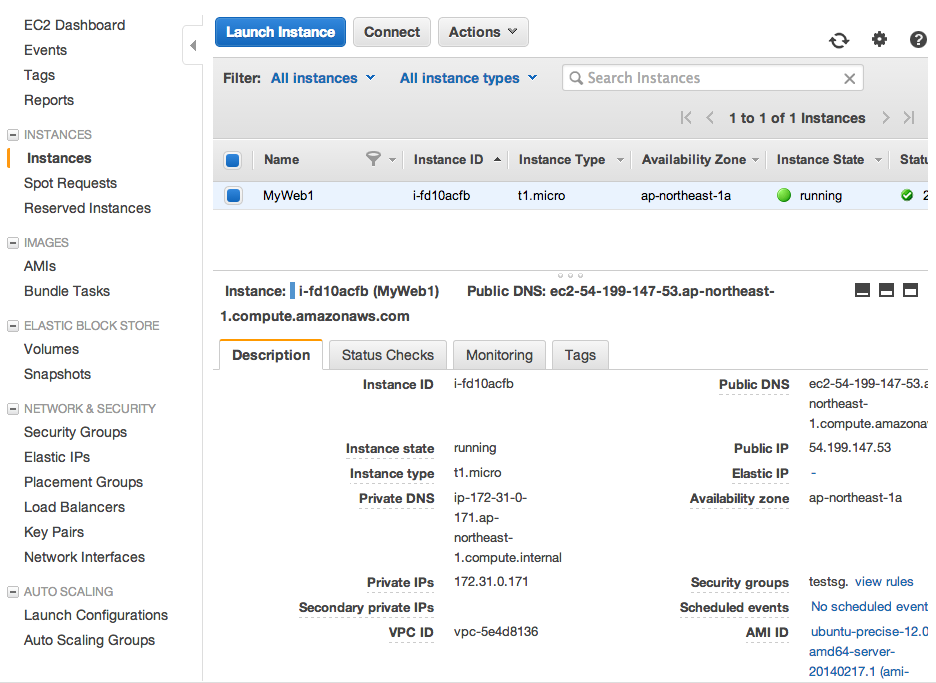Screen dimensions: 936x683
Task: Open Launch Configurations in sidebar
Action: (96, 616)
